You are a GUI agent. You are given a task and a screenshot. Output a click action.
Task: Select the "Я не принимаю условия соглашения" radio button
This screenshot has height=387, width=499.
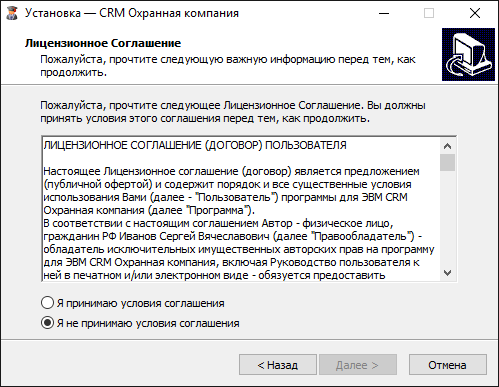coord(47,323)
